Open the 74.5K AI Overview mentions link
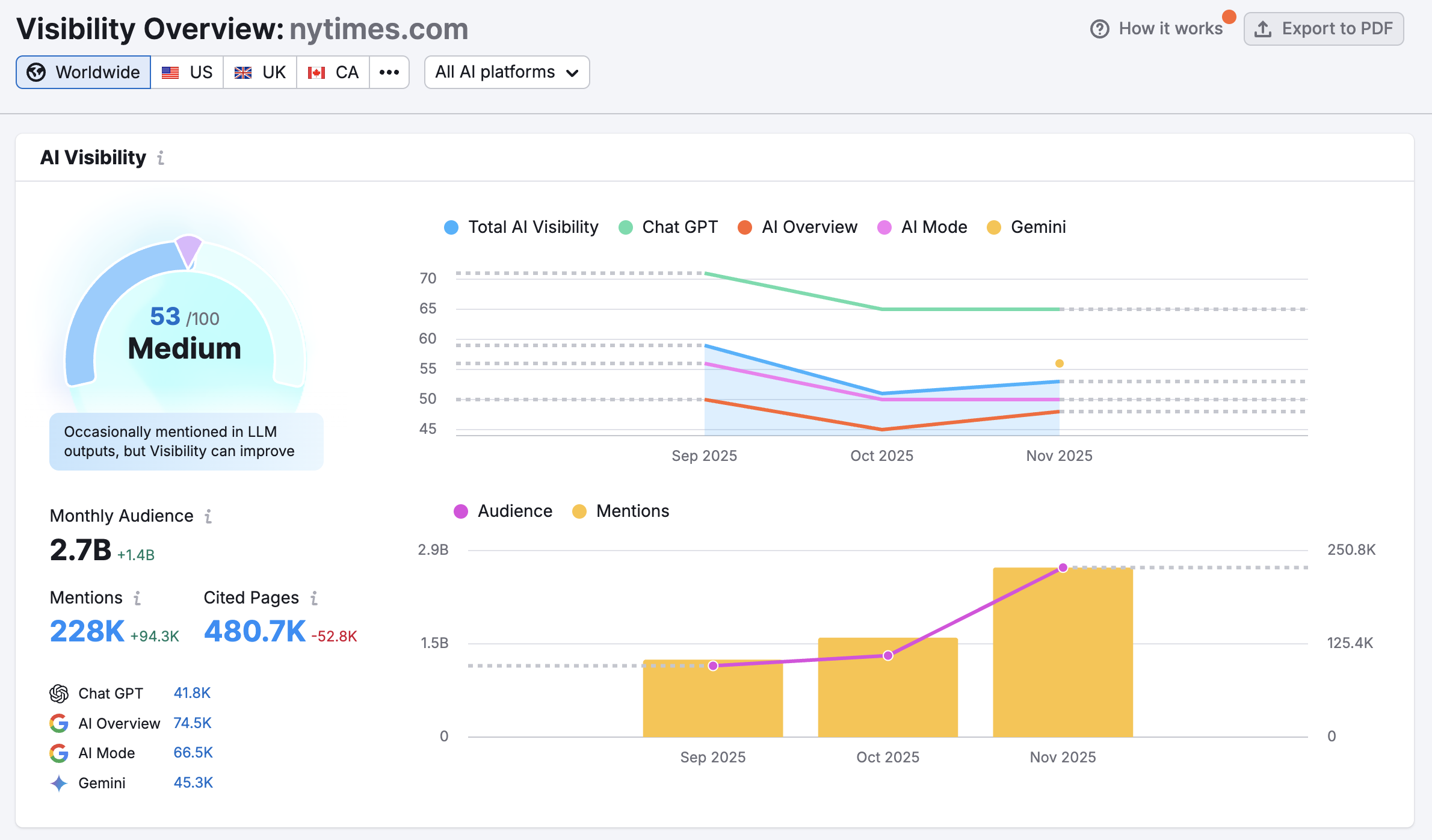The image size is (1432, 840). [193, 723]
